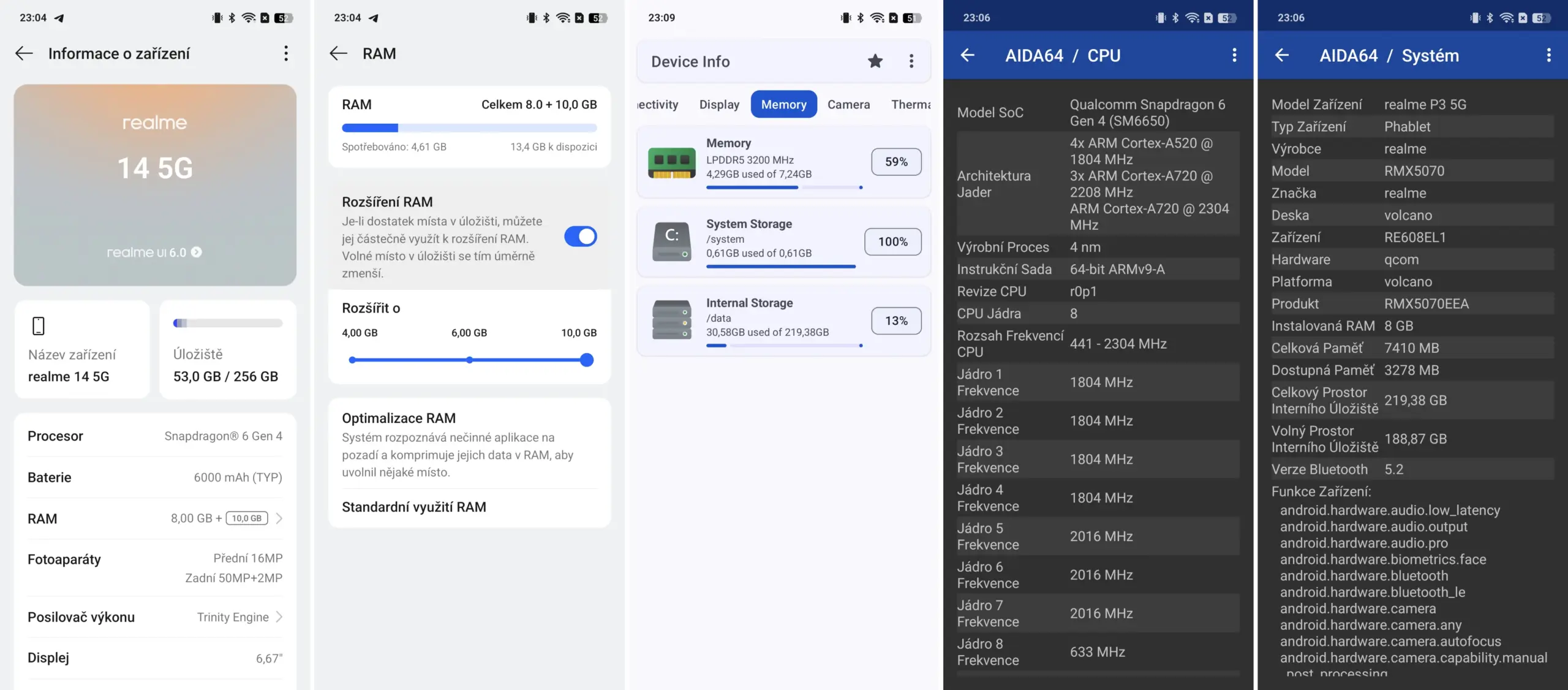This screenshot has height=690, width=1568.
Task: Tap back arrow in AIDA64 CPU screen
Action: tap(967, 56)
